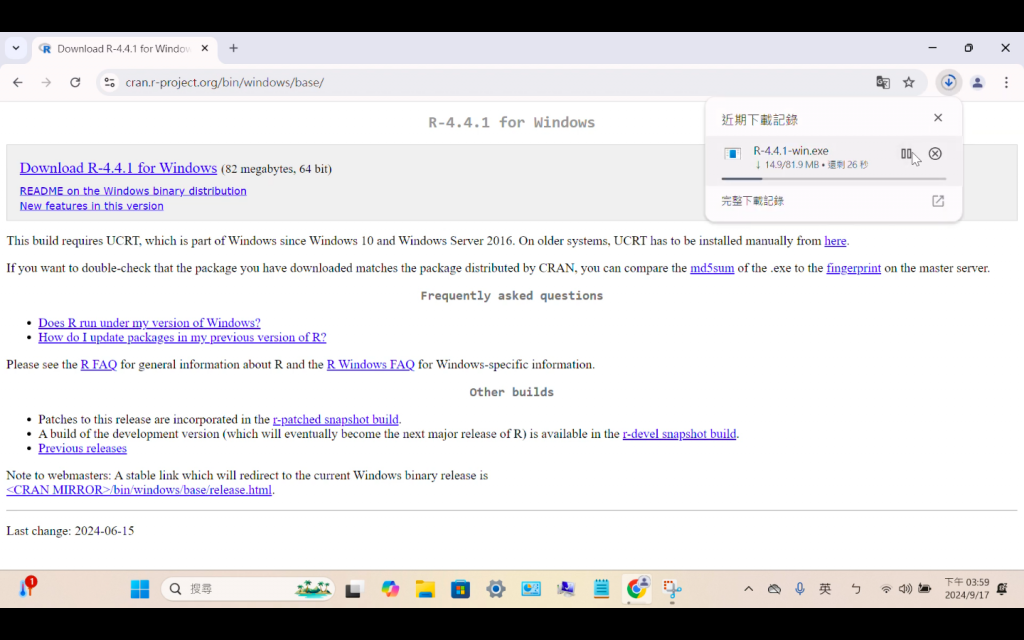Reload the page
The width and height of the screenshot is (1024, 640).
tap(75, 82)
